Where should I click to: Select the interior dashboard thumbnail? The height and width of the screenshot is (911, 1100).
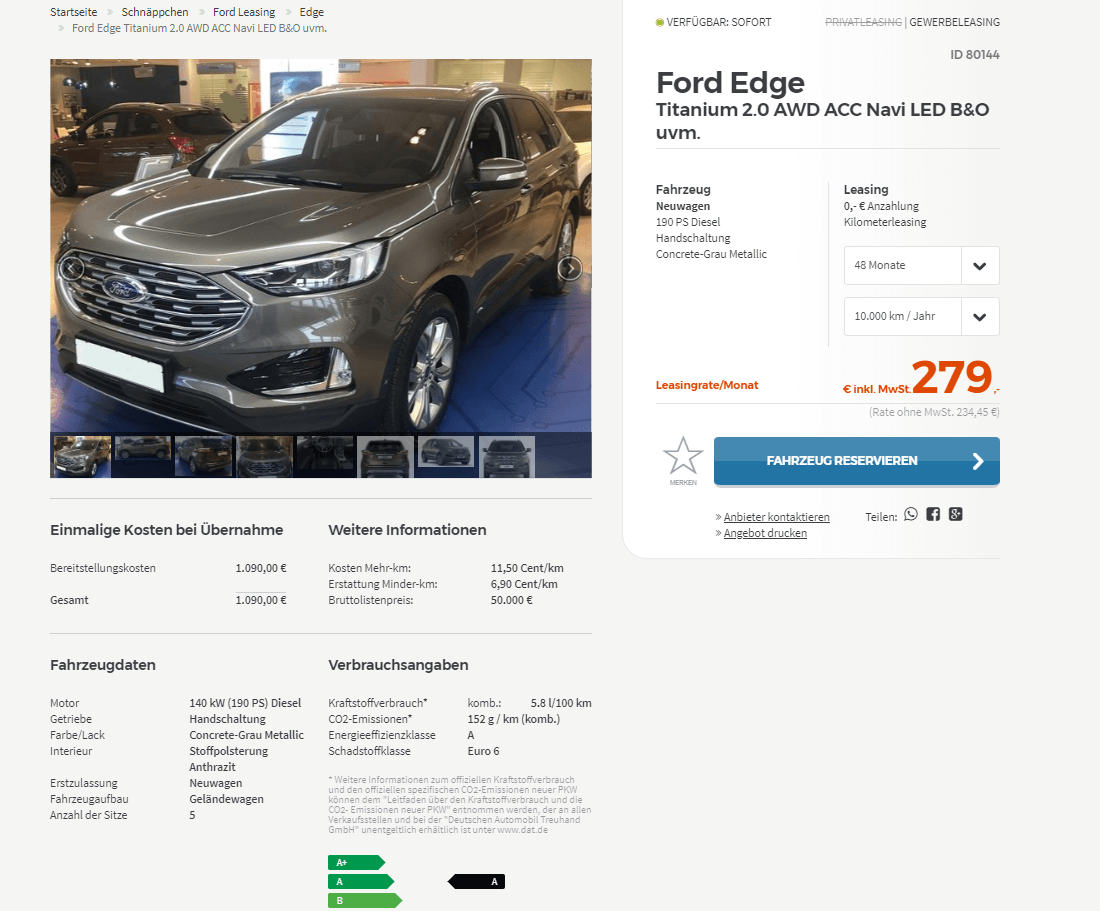point(325,456)
